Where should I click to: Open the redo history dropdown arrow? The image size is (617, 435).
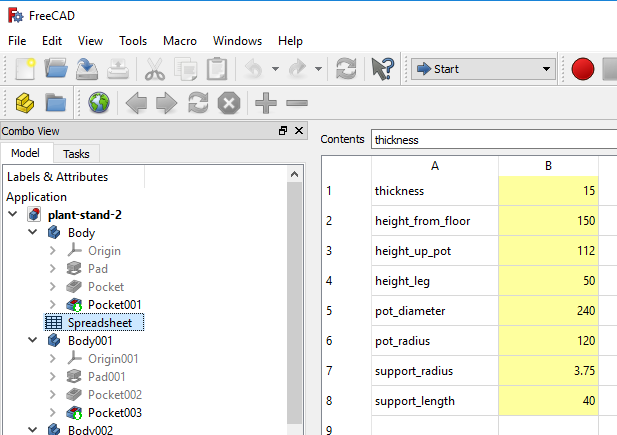pyautogui.click(x=318, y=69)
